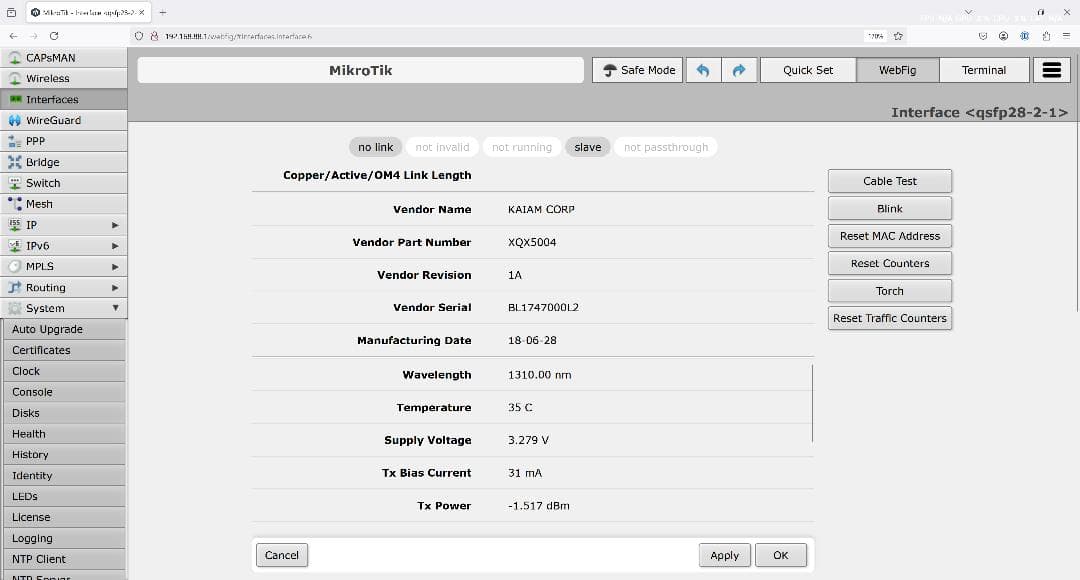
Task: Click the MPLS menu icon
Action: point(14,267)
